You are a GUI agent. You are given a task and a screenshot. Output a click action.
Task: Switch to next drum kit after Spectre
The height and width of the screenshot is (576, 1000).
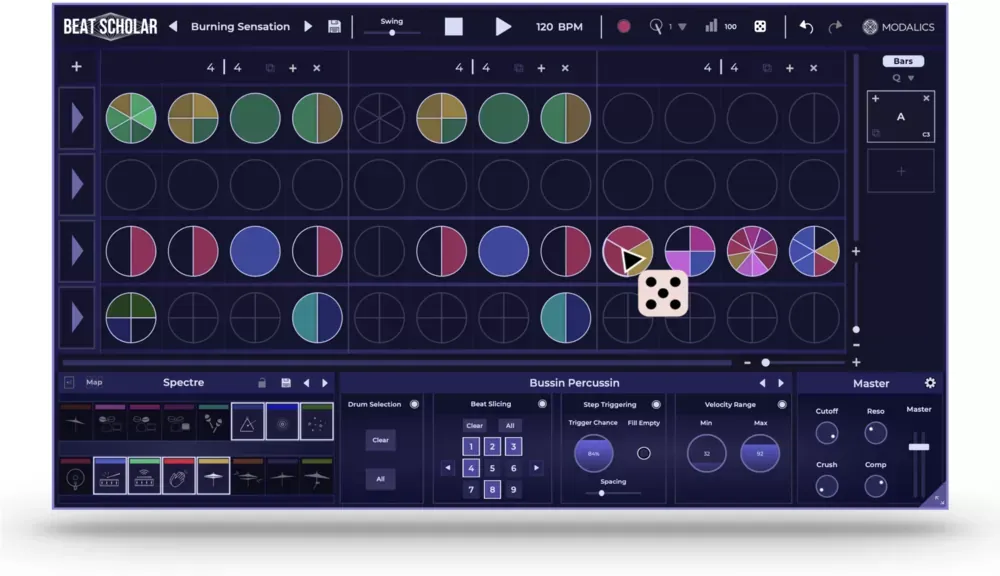point(325,383)
